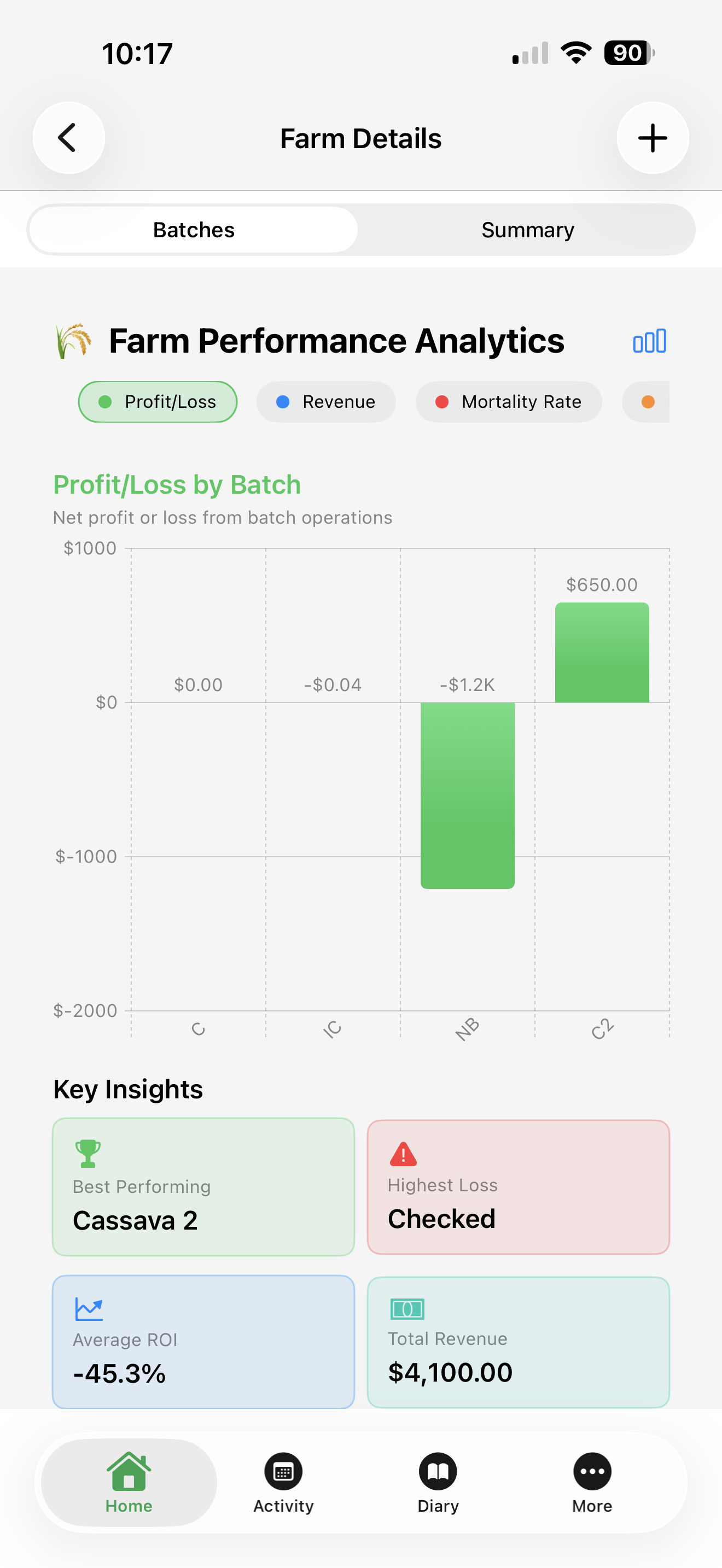Tap the plus add button

coord(653,138)
